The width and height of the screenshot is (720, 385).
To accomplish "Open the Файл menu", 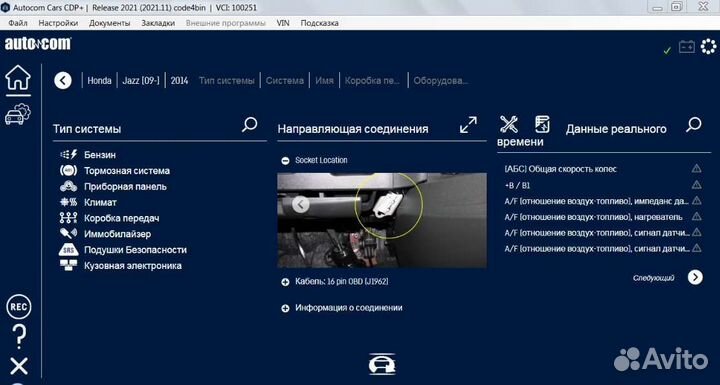I will 18,23.
